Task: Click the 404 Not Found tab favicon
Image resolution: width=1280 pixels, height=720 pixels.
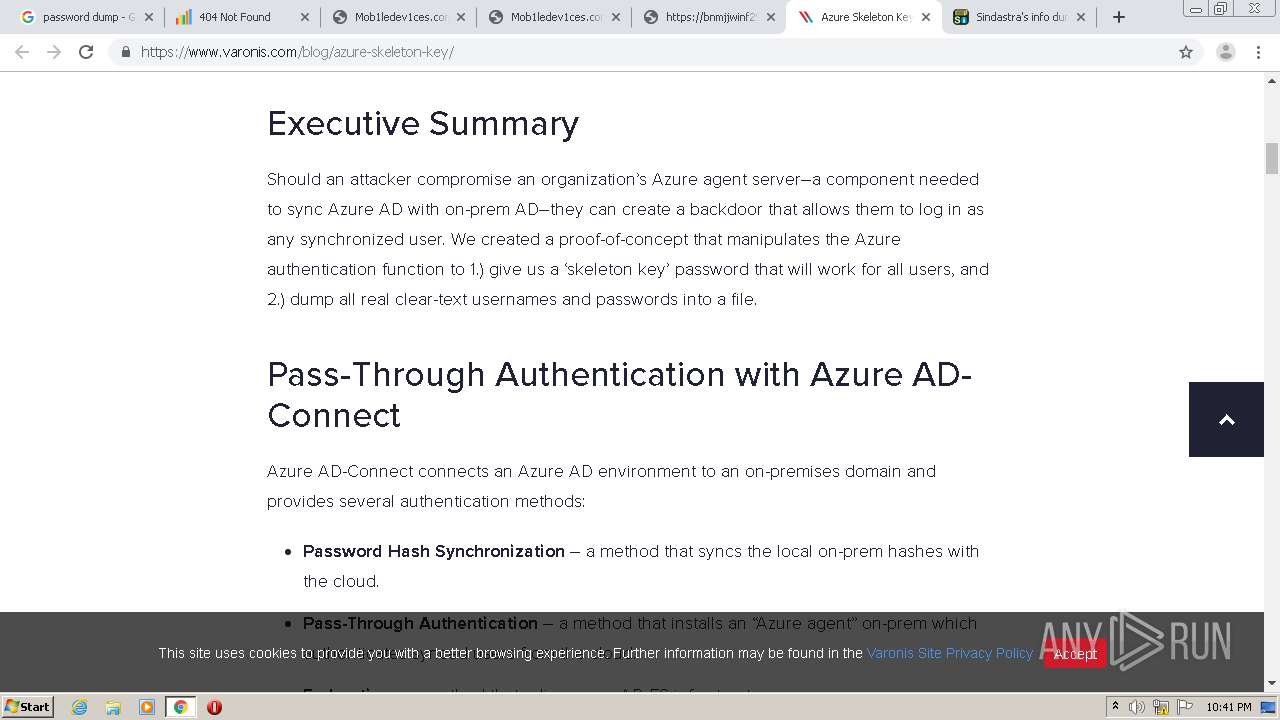Action: coord(184,17)
